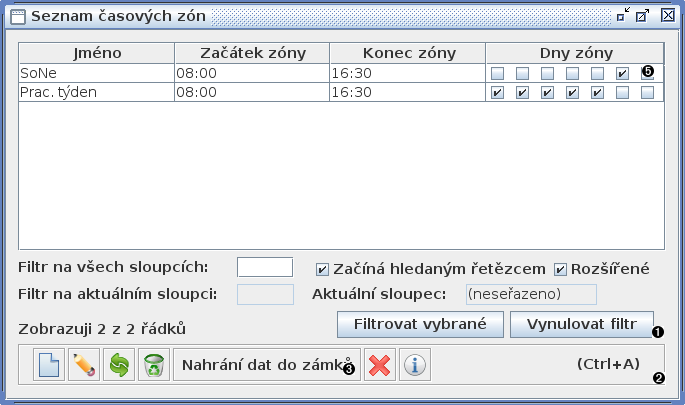This screenshot has height=405, width=685.
Task: Toggle first day checkbox in Prac. týden row
Action: tap(497, 93)
